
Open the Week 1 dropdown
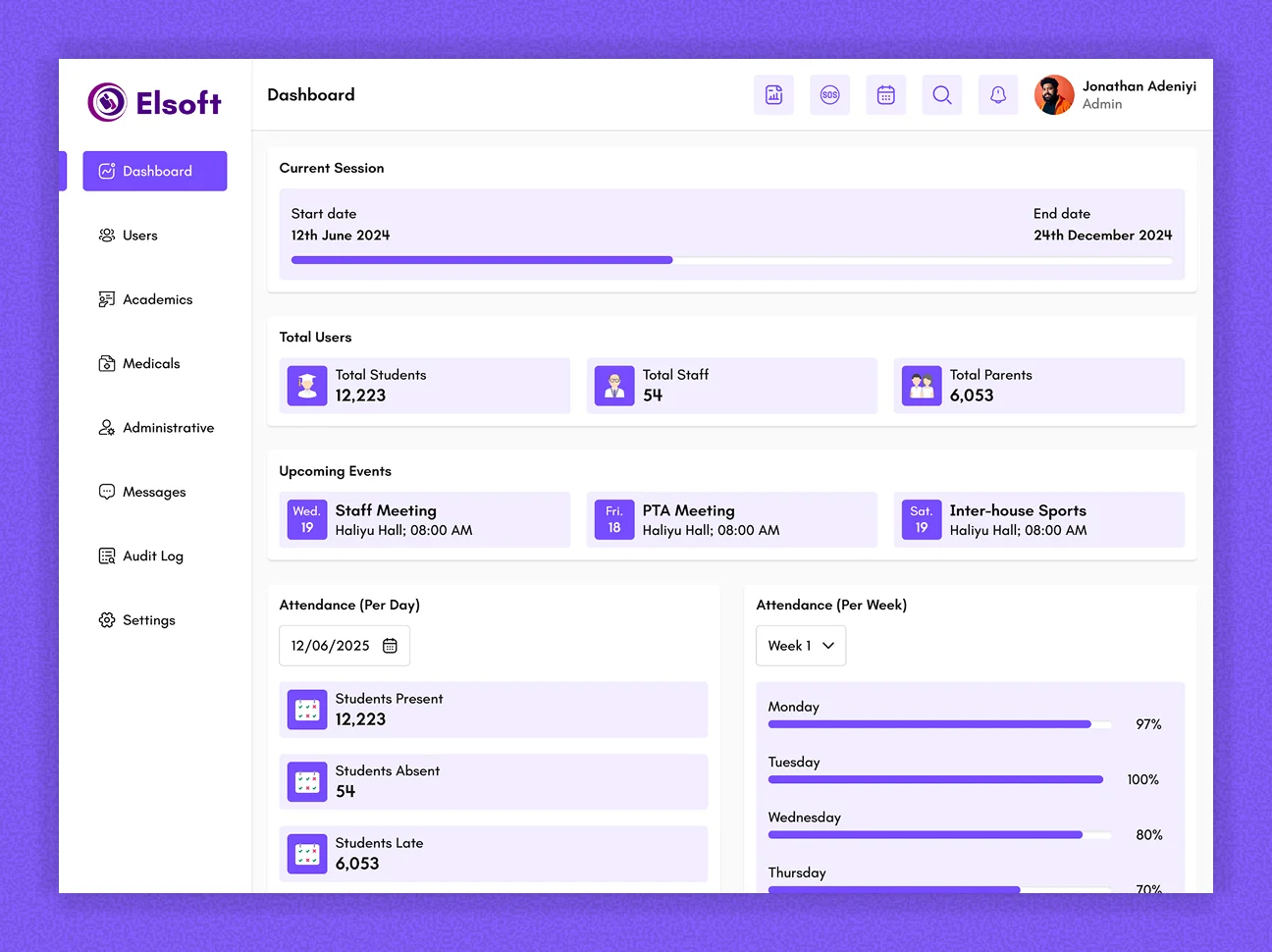click(800, 645)
